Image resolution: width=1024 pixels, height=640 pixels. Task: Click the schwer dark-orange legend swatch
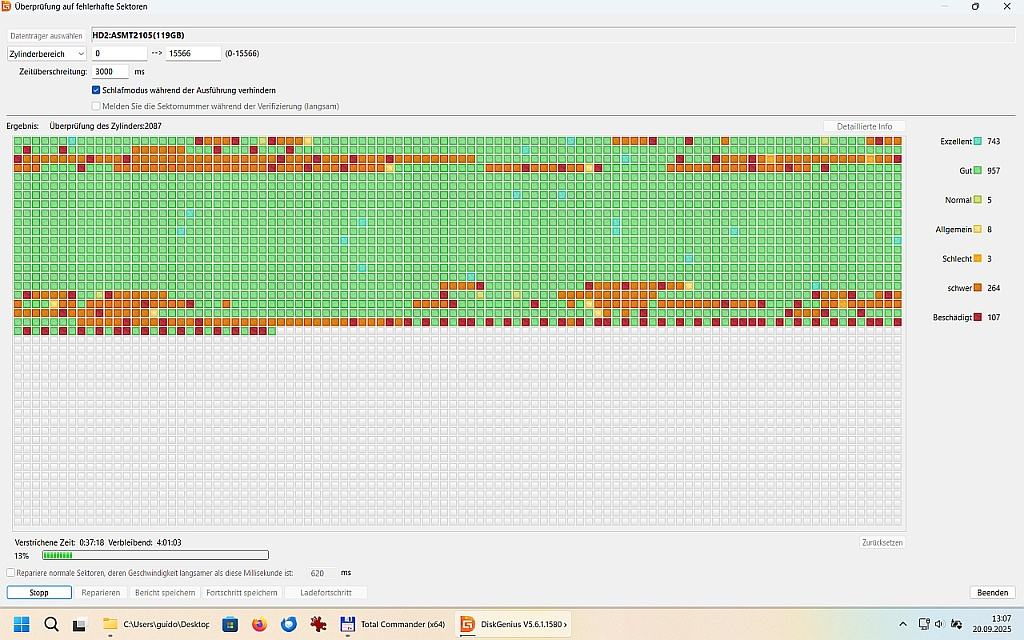pos(978,288)
